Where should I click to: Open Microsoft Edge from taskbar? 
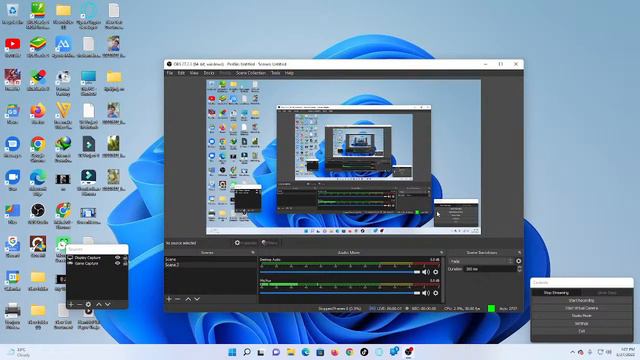coord(305,352)
